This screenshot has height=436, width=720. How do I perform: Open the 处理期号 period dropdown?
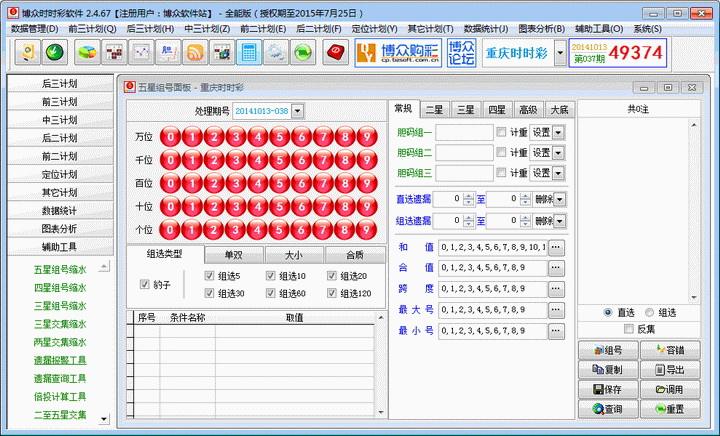click(x=298, y=111)
